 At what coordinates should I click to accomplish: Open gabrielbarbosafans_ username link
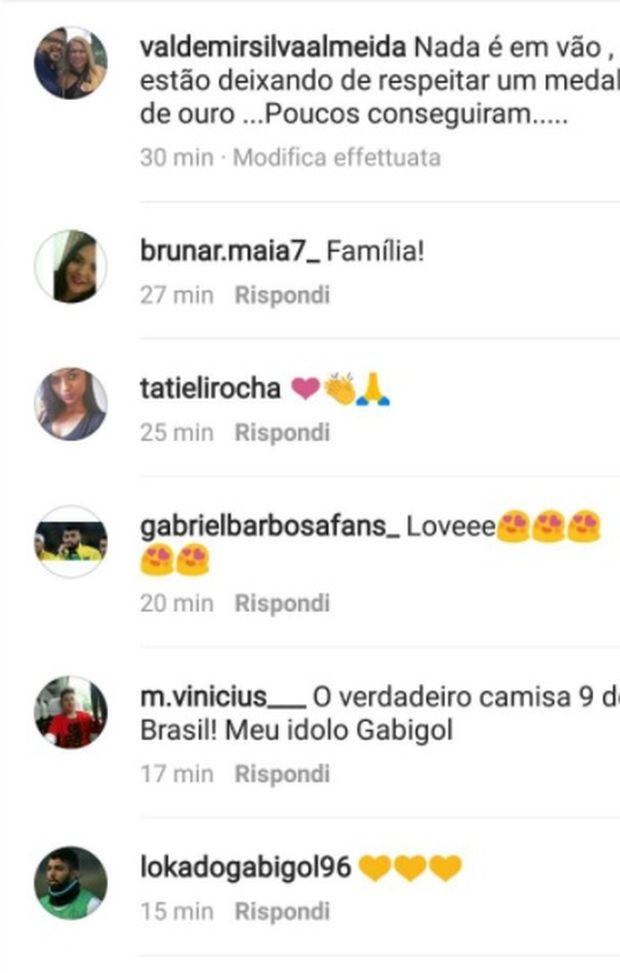pyautogui.click(x=270, y=526)
